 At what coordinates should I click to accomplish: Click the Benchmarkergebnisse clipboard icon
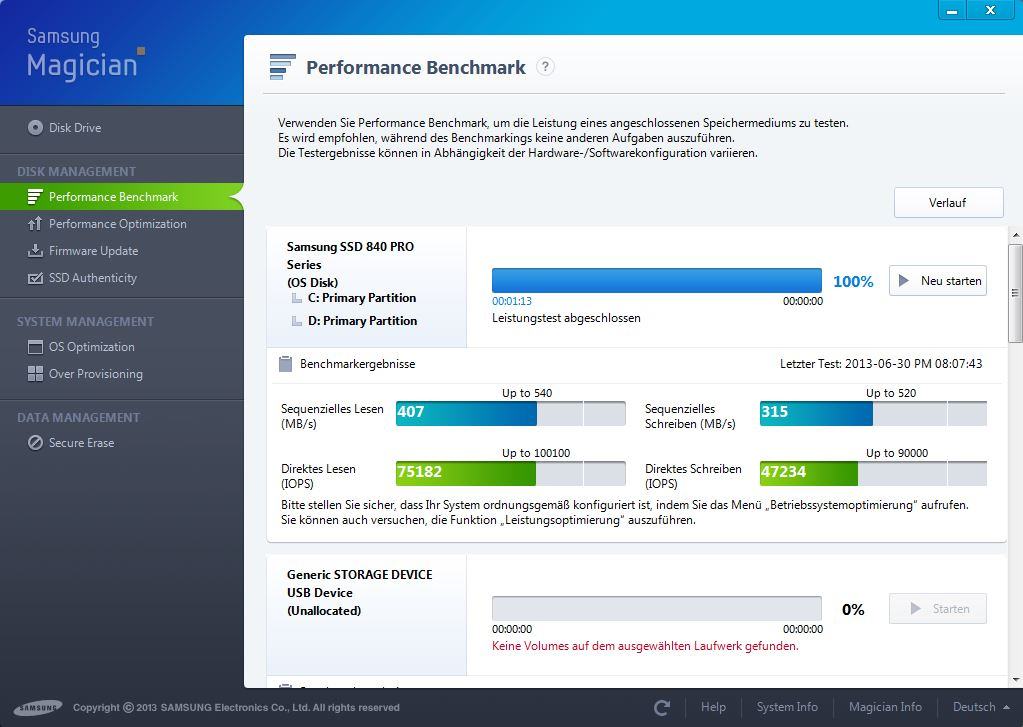coord(285,364)
